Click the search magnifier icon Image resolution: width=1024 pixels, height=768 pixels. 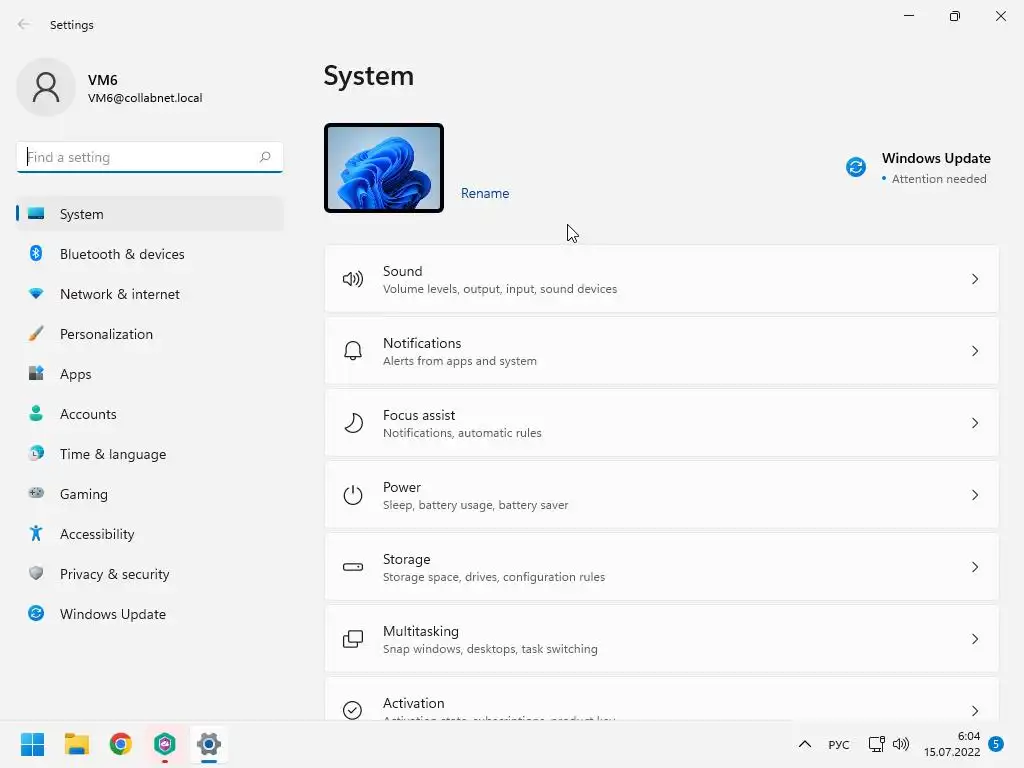[x=264, y=157]
